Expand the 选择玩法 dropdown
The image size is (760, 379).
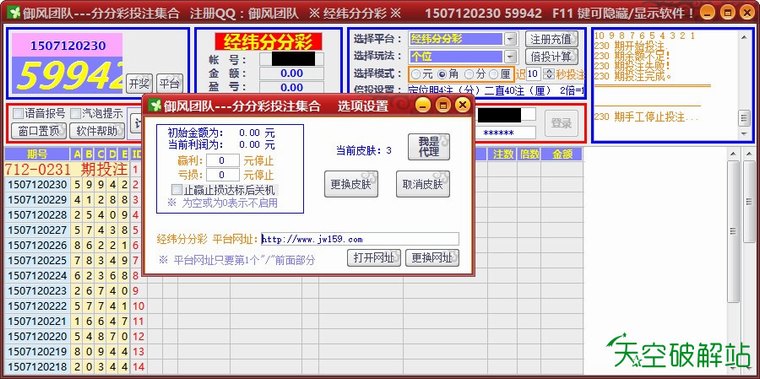pyautogui.click(x=510, y=57)
